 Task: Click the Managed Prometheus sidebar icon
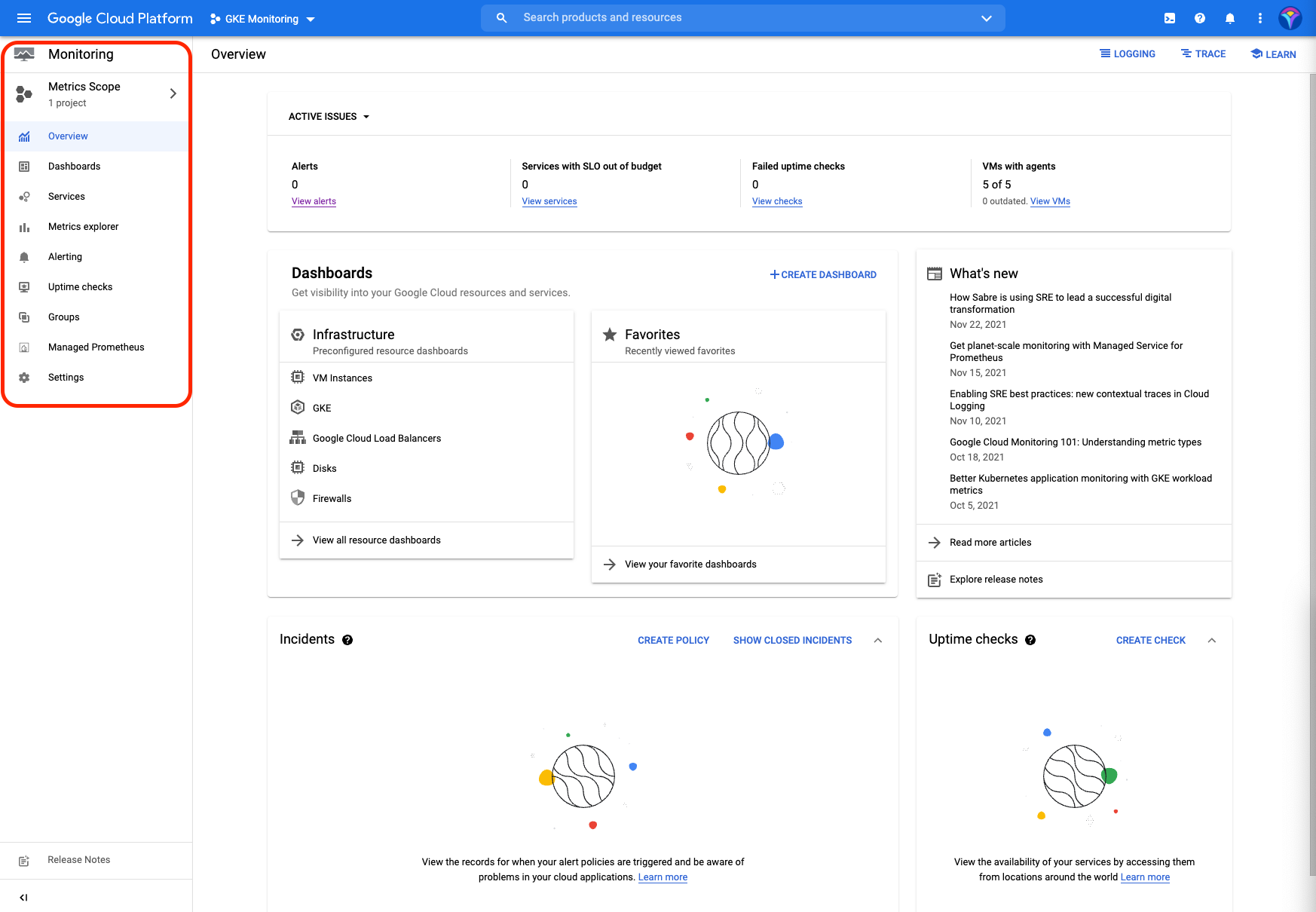[24, 347]
